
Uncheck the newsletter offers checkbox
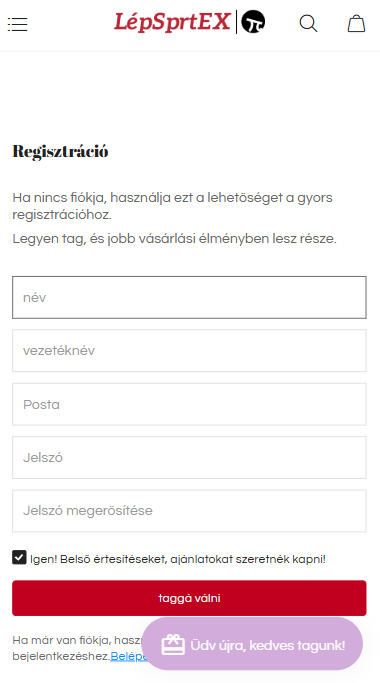click(x=19, y=557)
